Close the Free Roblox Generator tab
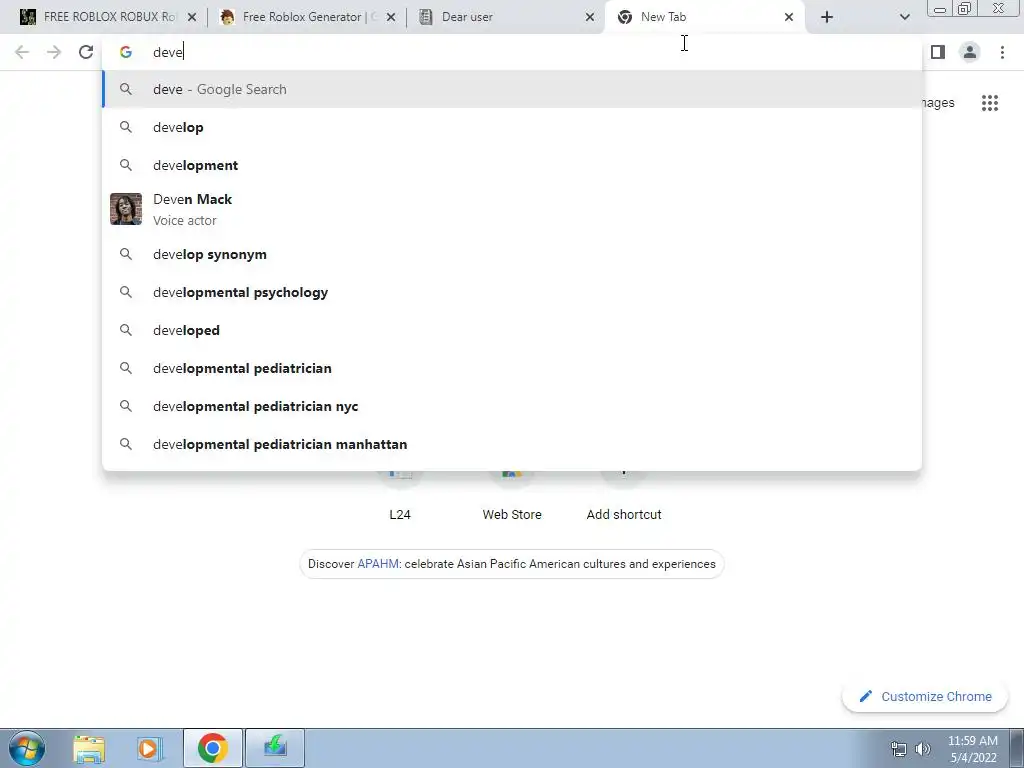Image resolution: width=1024 pixels, height=768 pixels. (x=391, y=18)
